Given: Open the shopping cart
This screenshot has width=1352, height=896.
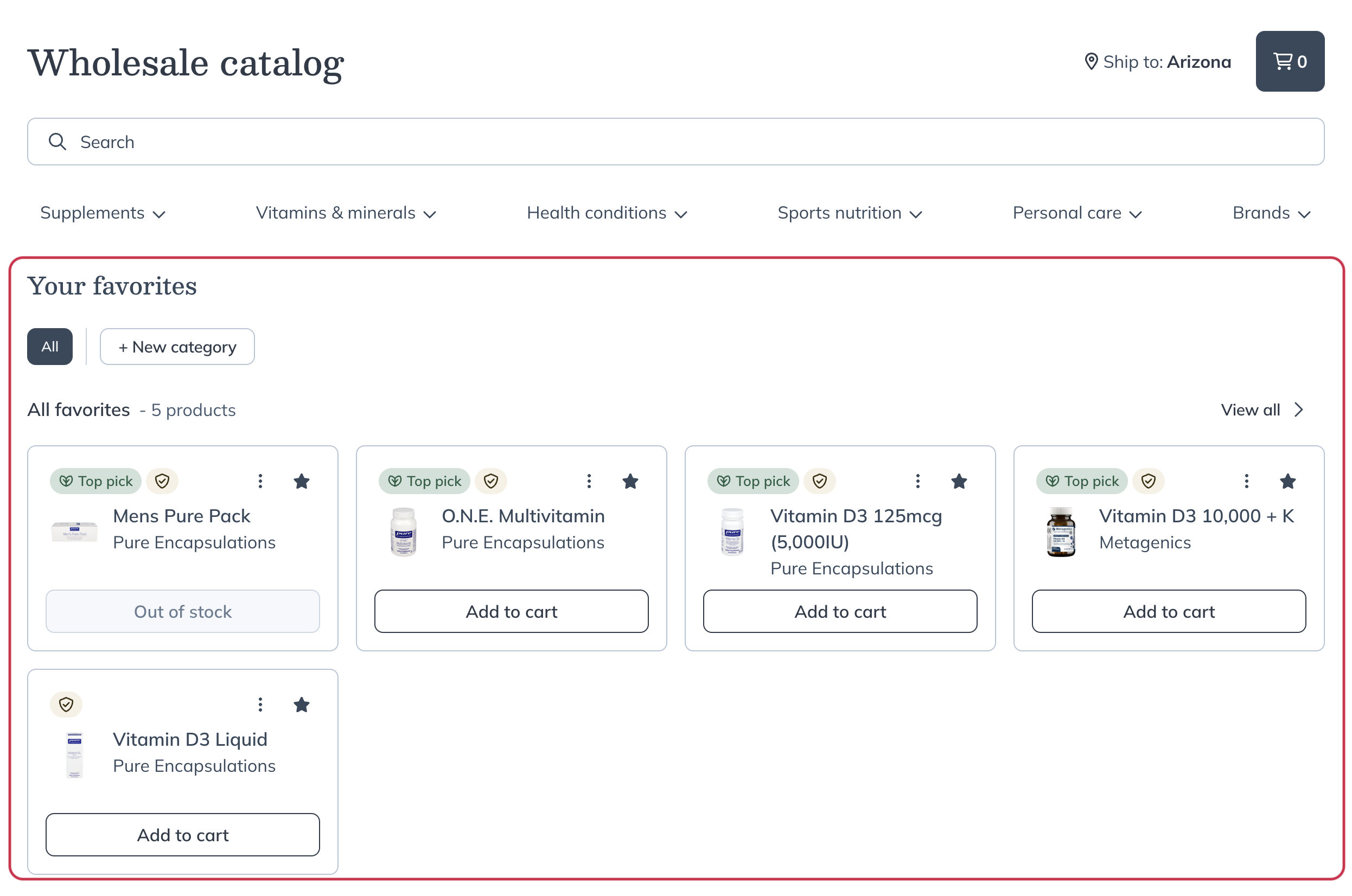Looking at the screenshot, I should pos(1289,61).
